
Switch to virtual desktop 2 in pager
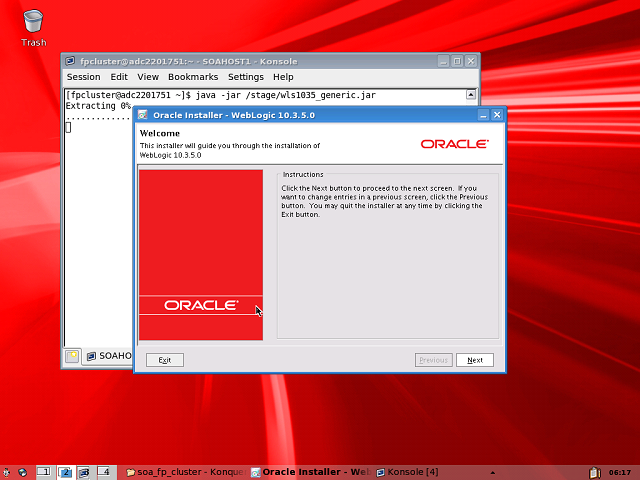click(x=65, y=472)
